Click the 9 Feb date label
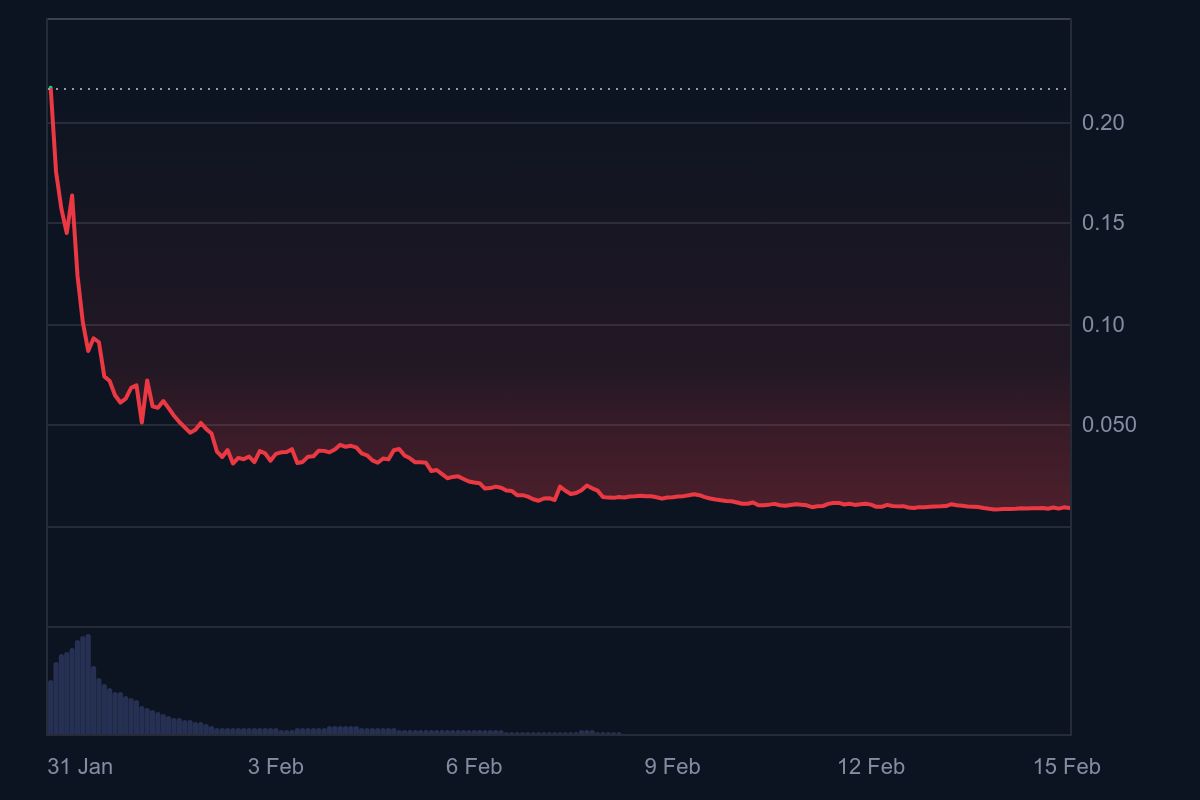The width and height of the screenshot is (1200, 800). click(672, 767)
